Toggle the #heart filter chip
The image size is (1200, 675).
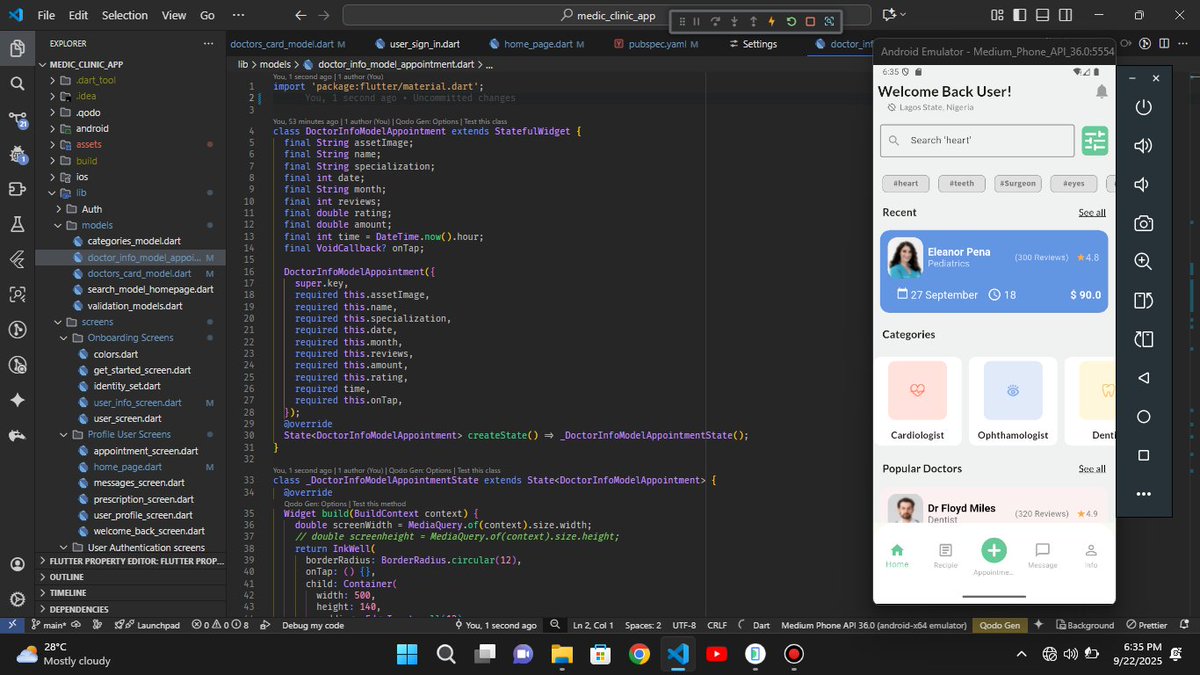point(906,183)
